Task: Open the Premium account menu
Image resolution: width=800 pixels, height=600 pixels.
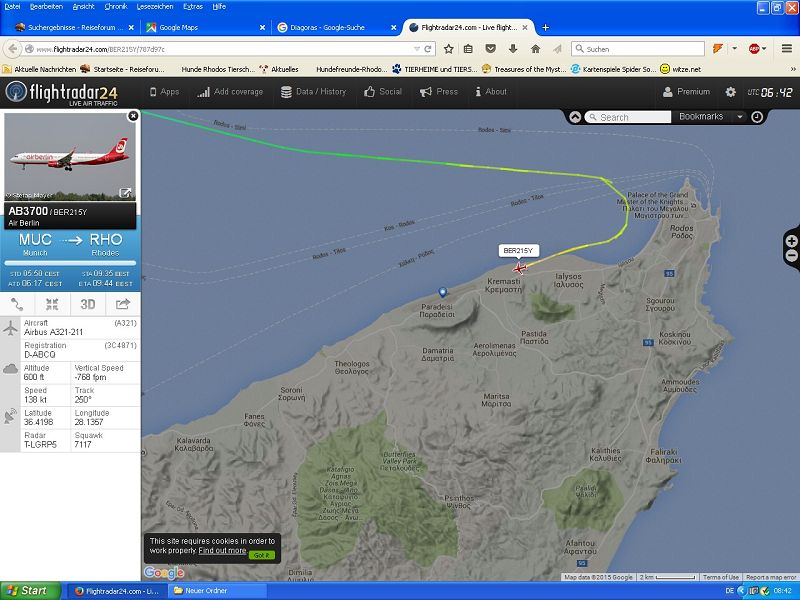Action: [686, 92]
